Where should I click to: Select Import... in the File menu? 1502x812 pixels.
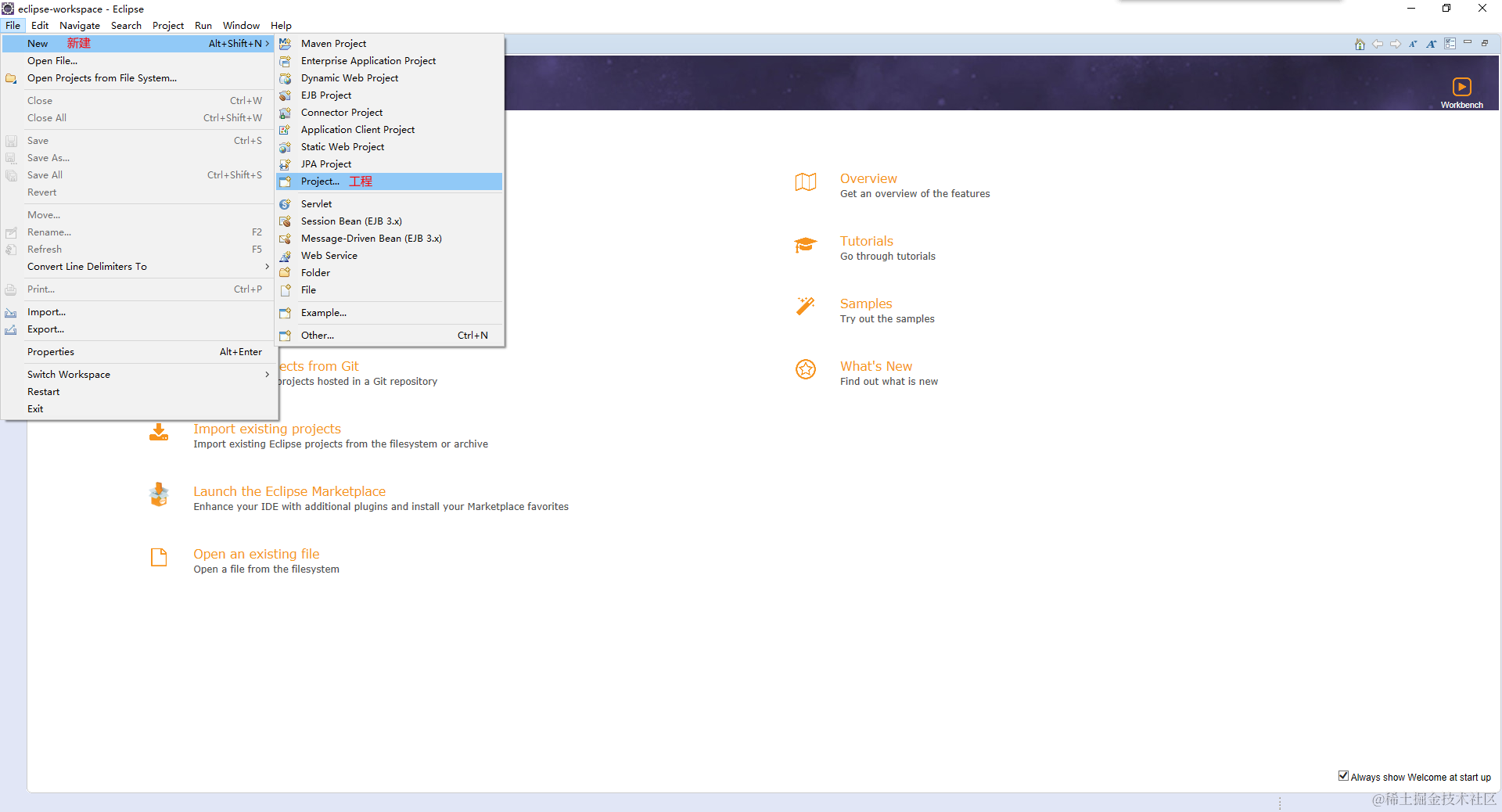[138, 312]
